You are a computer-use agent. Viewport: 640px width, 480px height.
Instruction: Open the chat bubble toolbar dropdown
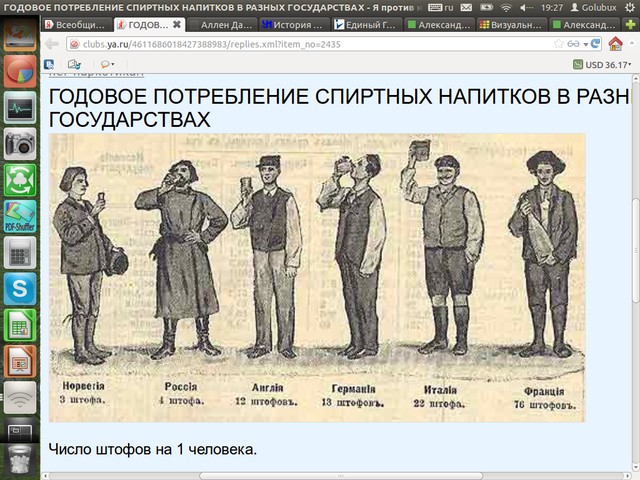(107, 64)
